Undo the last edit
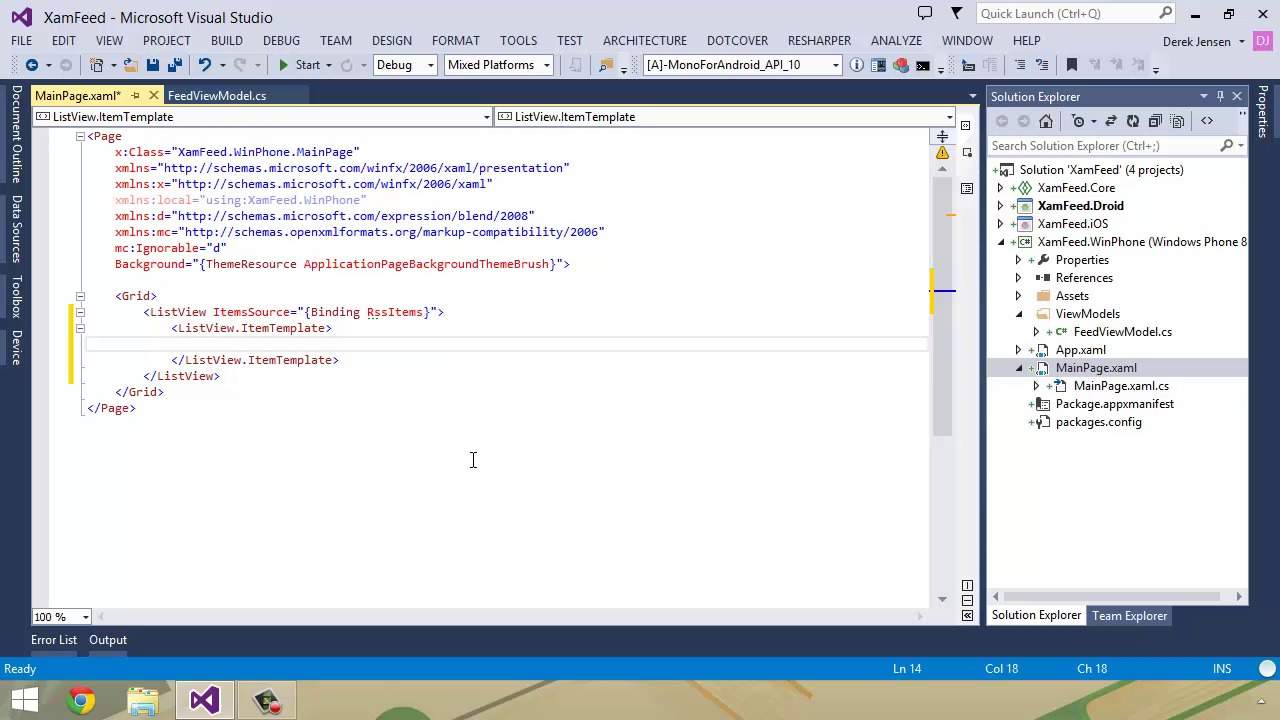Viewport: 1280px width, 720px height. click(204, 65)
